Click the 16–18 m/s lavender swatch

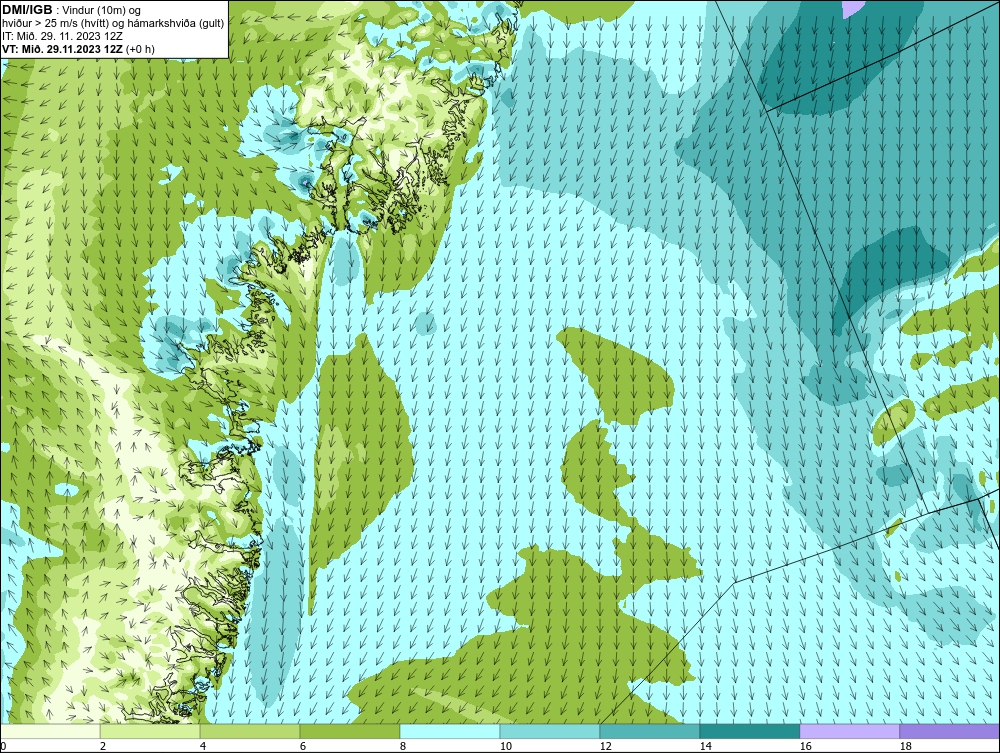click(849, 731)
